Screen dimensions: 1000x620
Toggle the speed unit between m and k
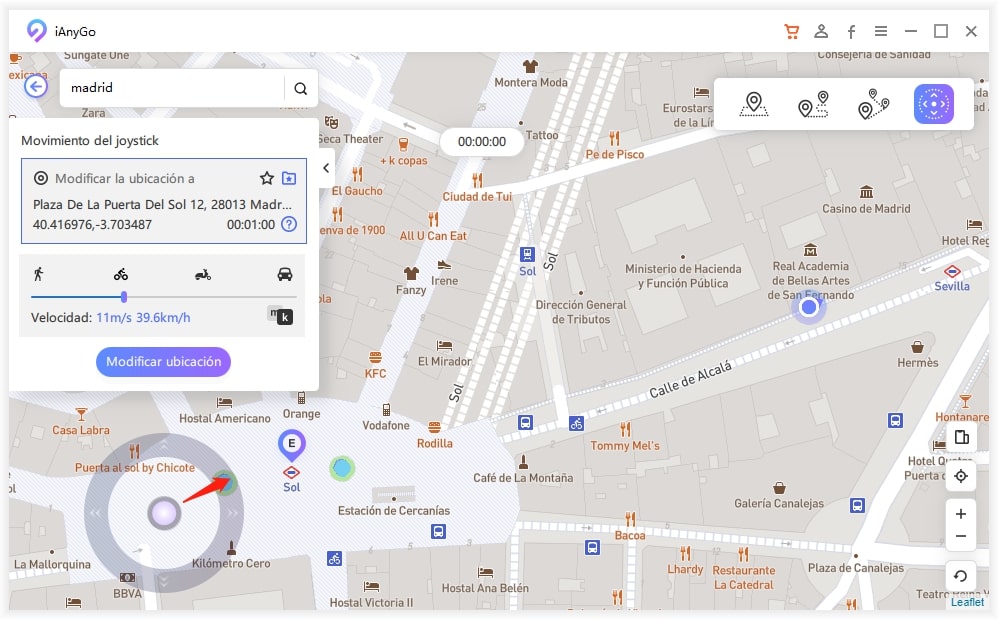click(280, 316)
